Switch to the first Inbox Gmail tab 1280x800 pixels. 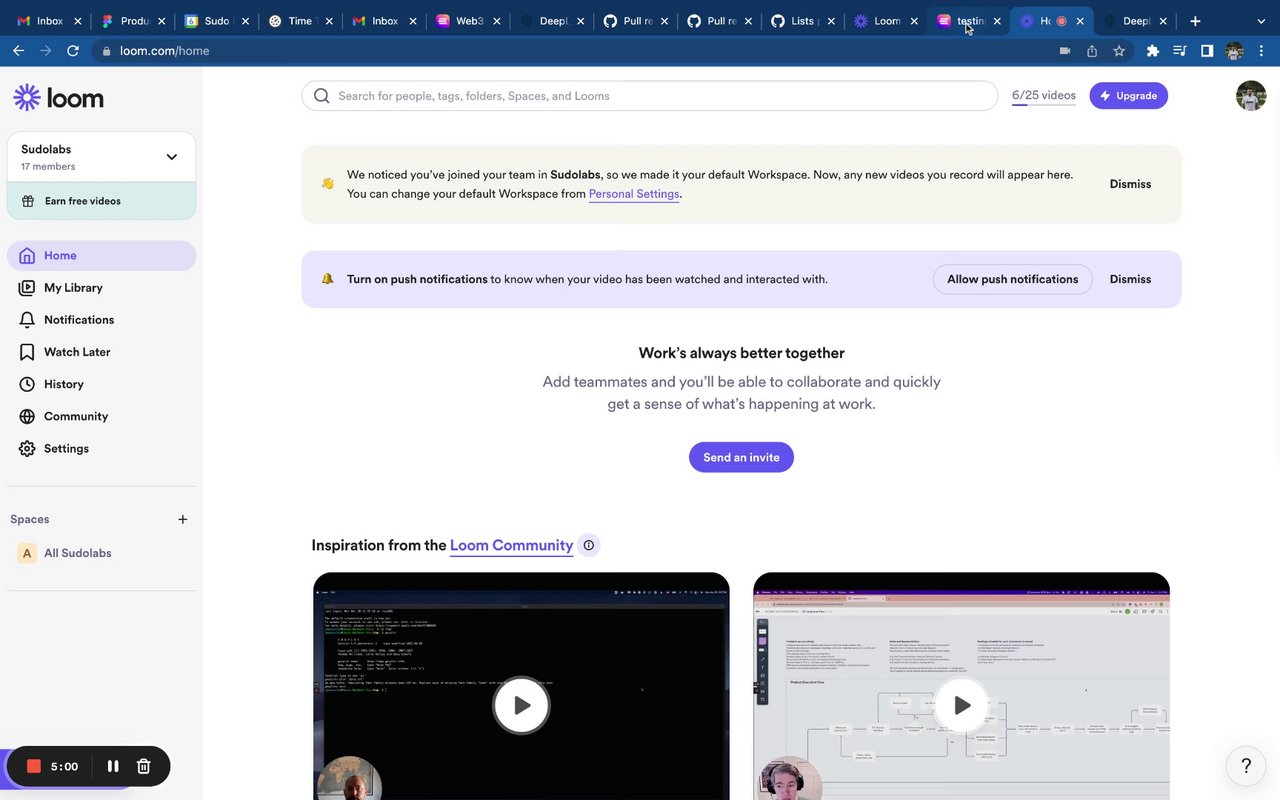click(48, 20)
